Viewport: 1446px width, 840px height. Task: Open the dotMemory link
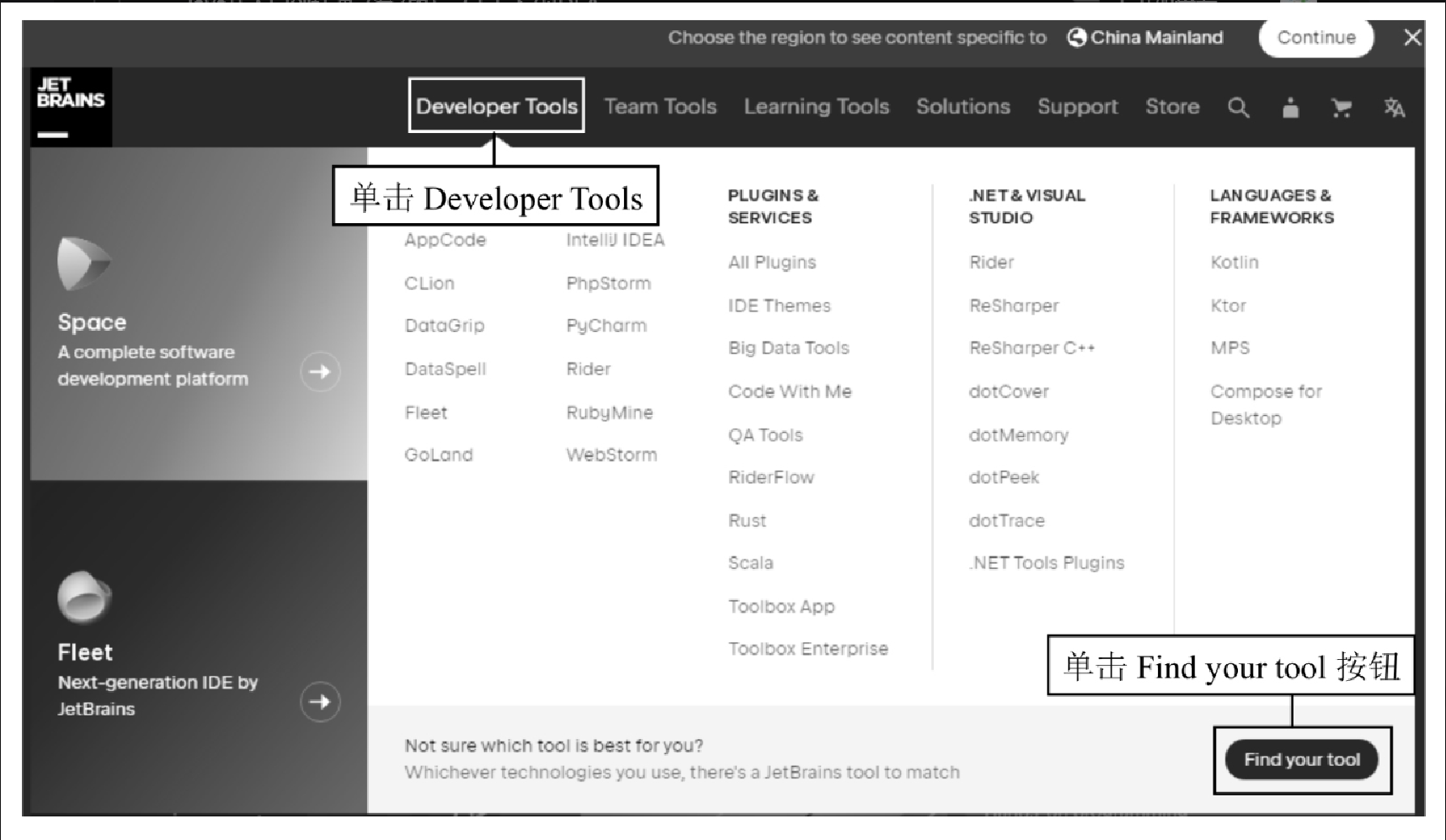pos(1018,435)
